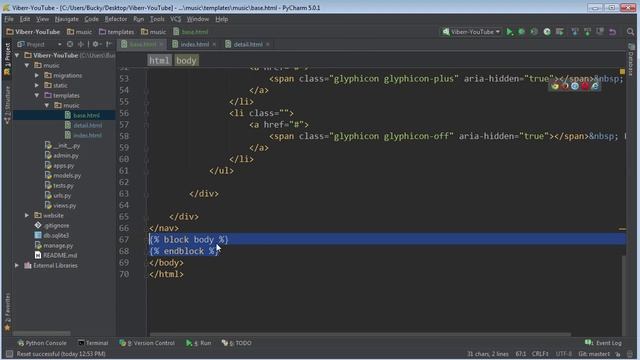Click the Run with Coverage icon
Image resolution: width=640 pixels, height=360 pixels.
(x=534, y=32)
